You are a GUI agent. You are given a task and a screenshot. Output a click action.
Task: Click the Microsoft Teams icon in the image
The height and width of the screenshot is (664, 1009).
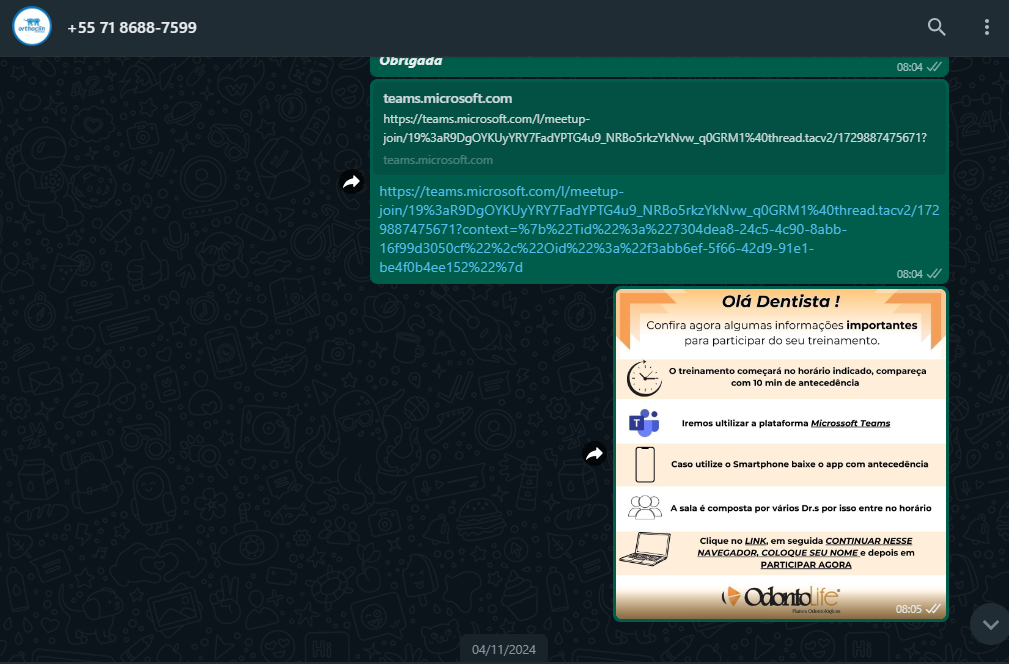point(644,423)
